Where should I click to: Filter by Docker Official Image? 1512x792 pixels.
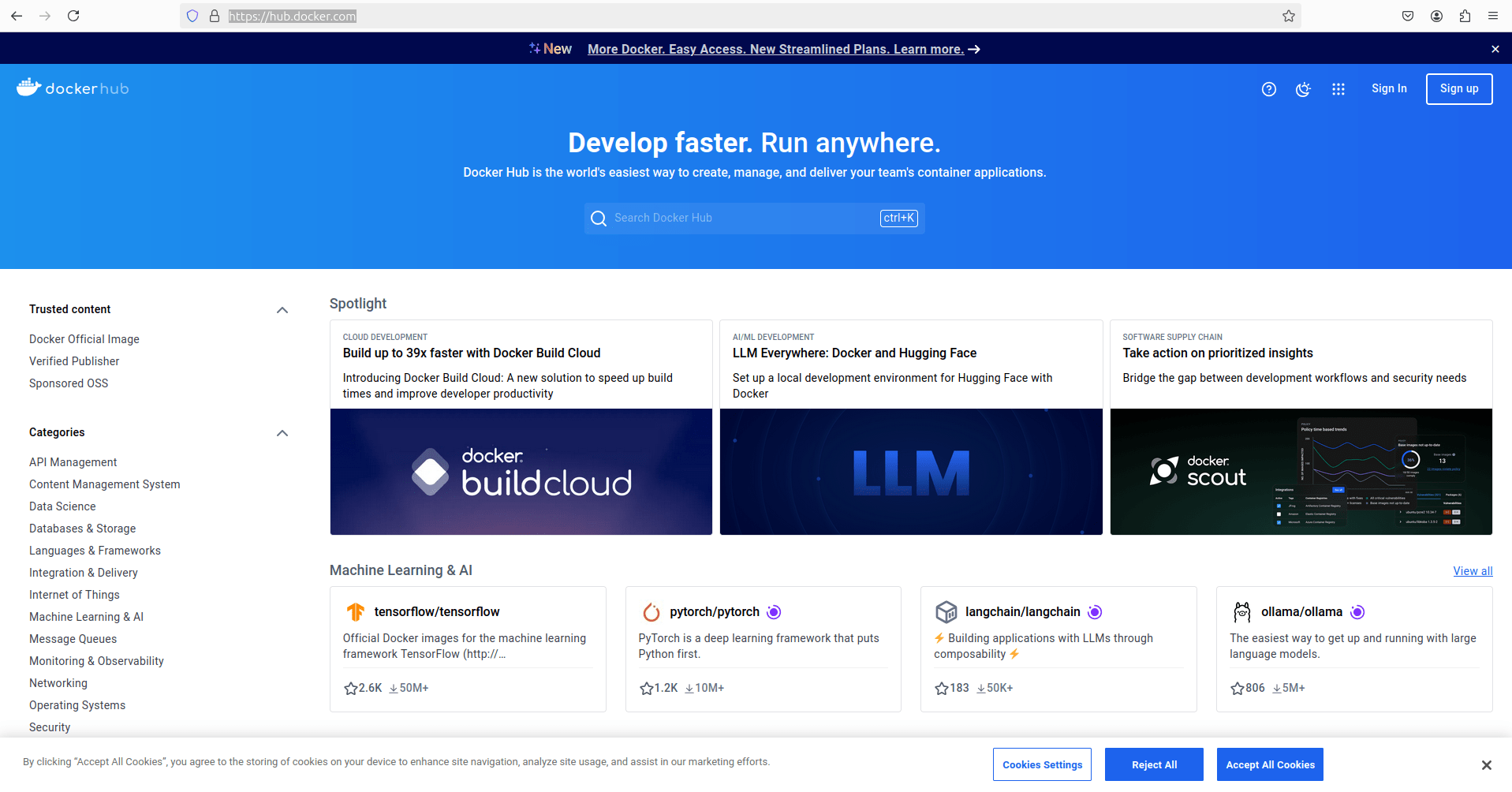point(84,339)
